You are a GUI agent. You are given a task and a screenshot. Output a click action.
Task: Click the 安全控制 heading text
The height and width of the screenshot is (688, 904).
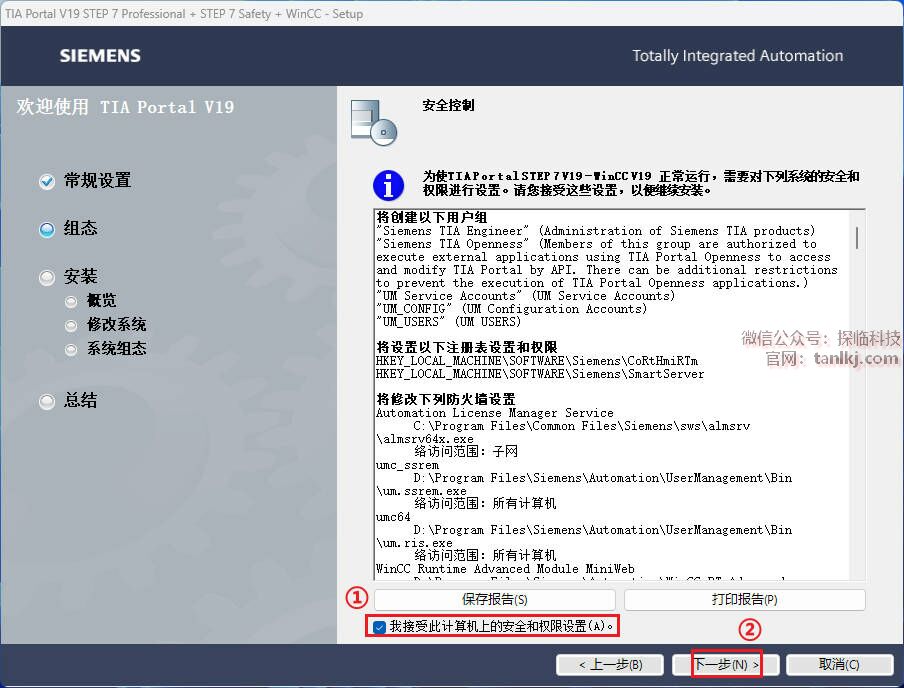tap(448, 106)
